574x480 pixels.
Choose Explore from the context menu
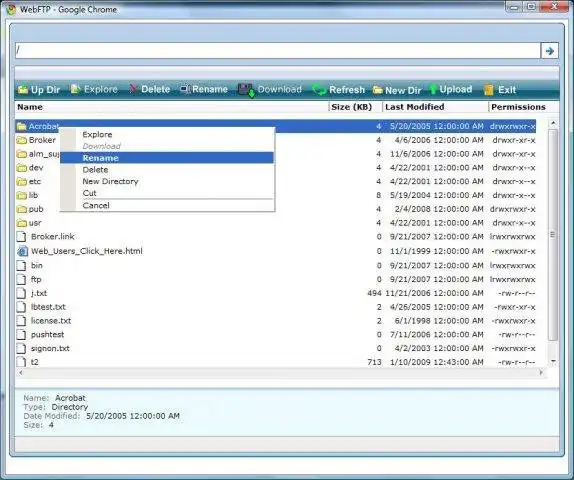[167, 134]
